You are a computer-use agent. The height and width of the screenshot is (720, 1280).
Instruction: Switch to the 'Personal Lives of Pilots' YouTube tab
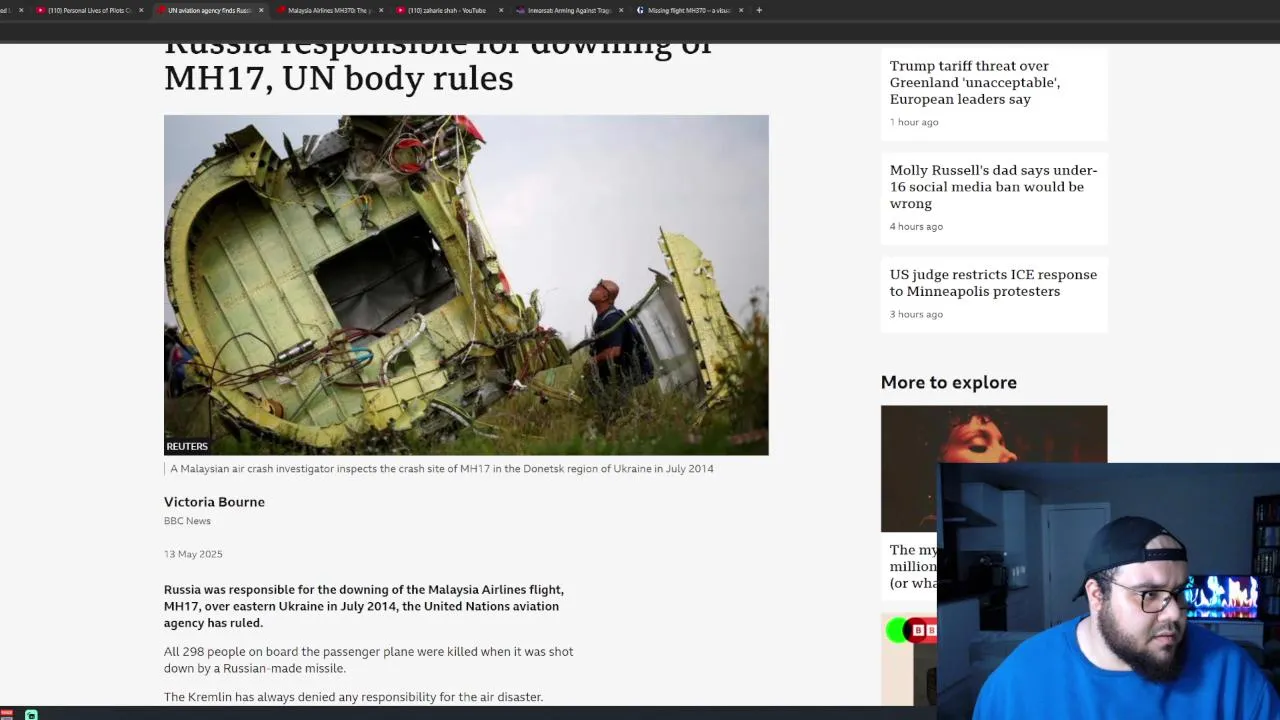click(88, 10)
